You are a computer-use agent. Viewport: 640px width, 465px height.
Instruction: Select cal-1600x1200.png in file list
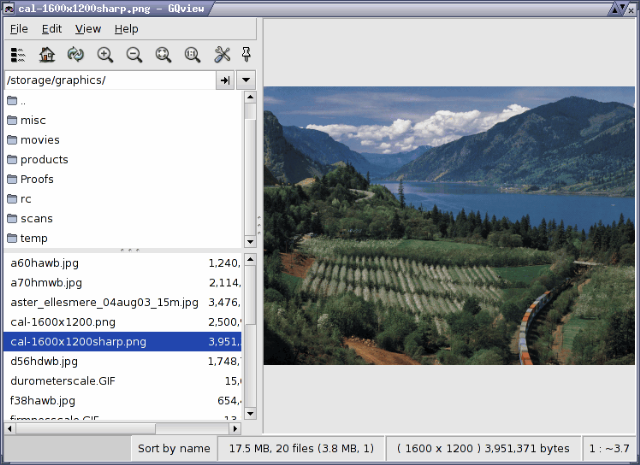(x=63, y=322)
